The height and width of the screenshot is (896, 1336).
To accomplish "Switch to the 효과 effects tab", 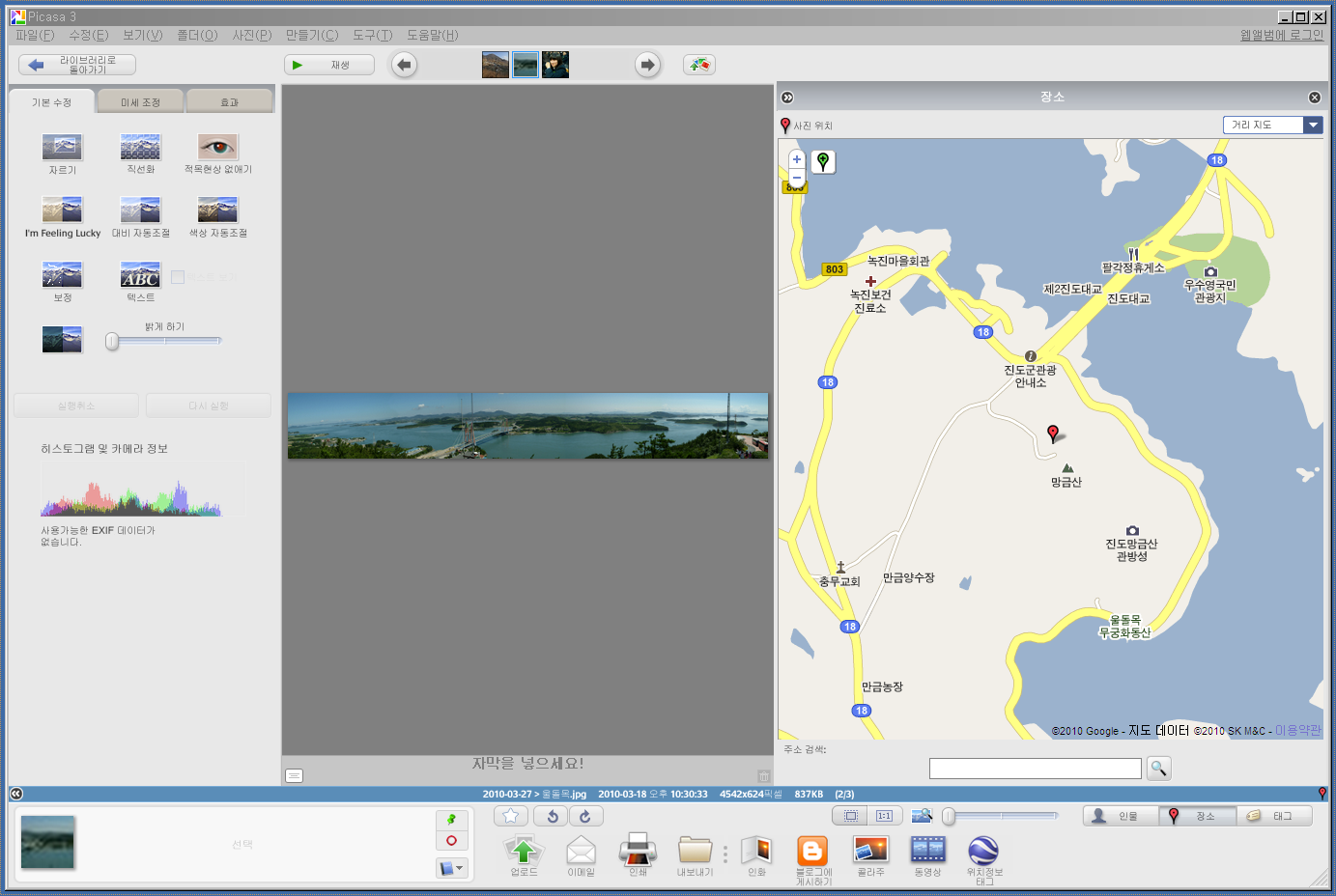I will click(x=230, y=102).
